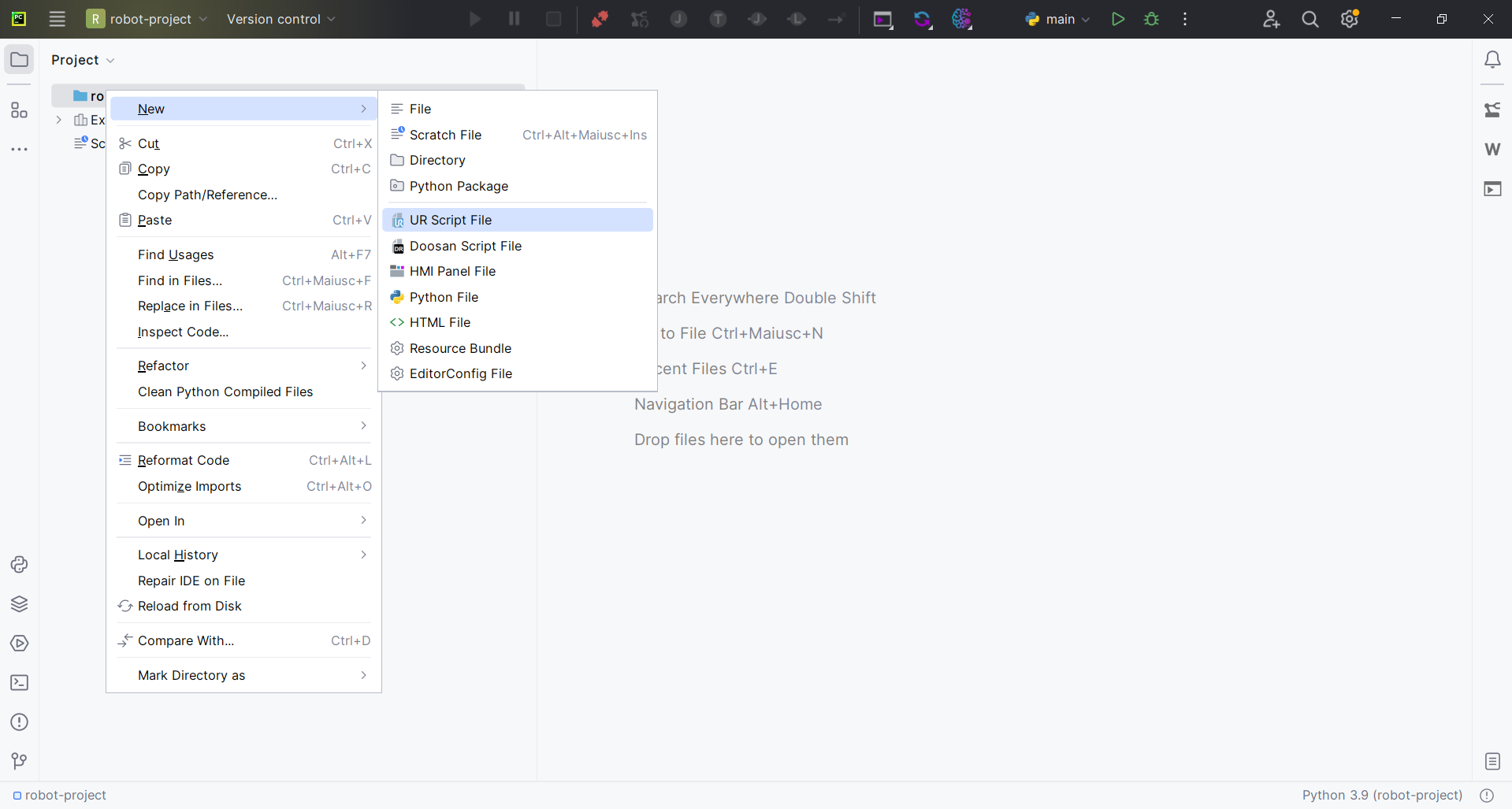
Task: Open the main run configuration dropdown
Action: (x=1058, y=19)
